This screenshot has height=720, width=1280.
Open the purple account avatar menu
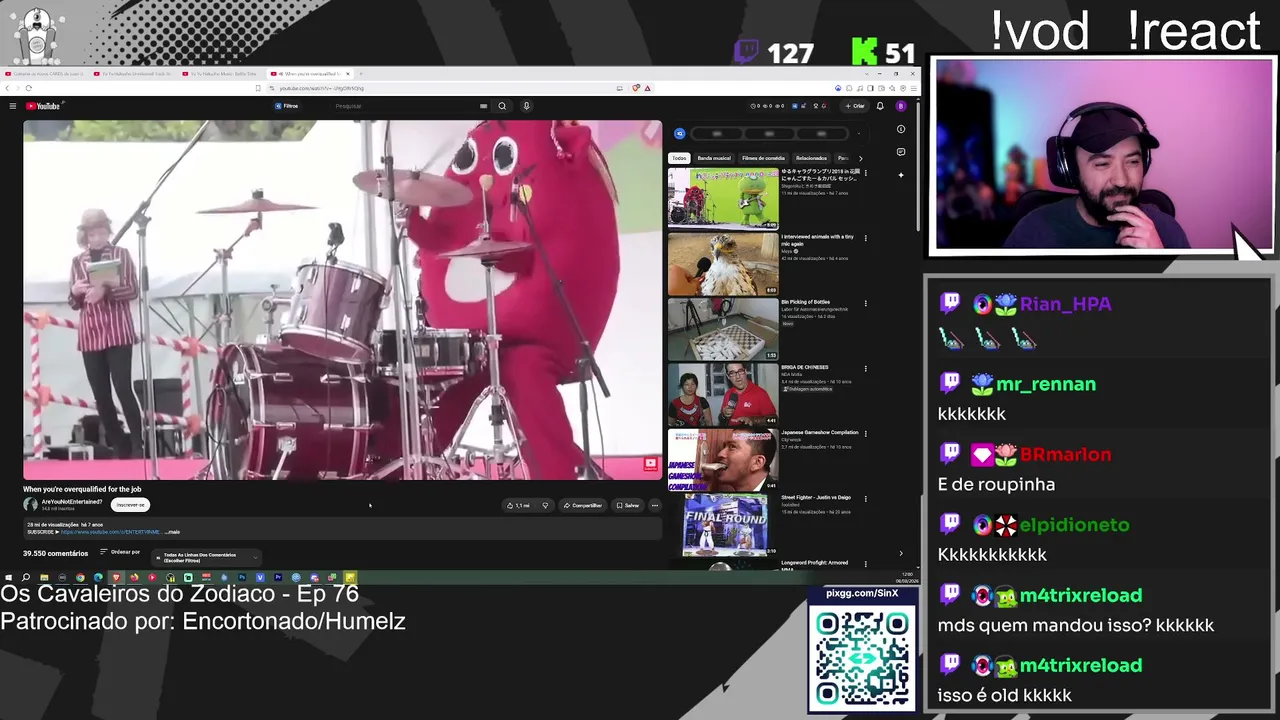pos(900,106)
